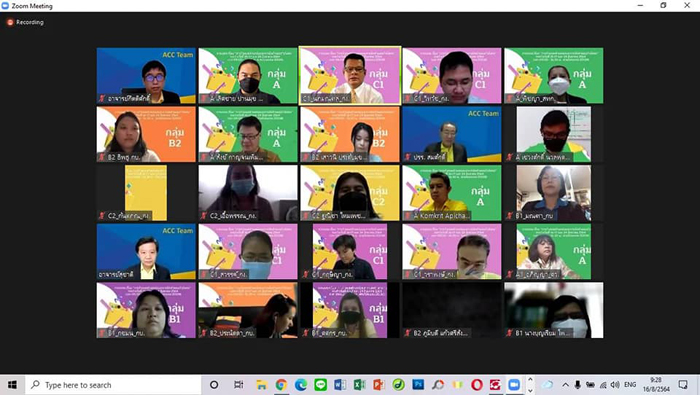Open Excel from the taskbar
This screenshot has width=700, height=395.
click(x=359, y=385)
